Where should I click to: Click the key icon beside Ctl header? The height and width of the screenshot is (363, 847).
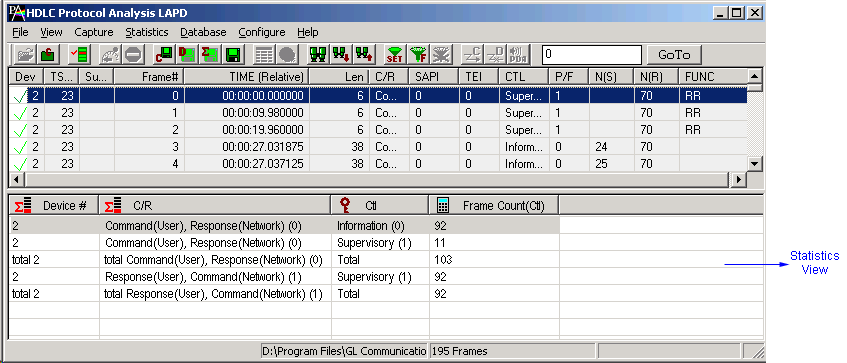pos(345,205)
